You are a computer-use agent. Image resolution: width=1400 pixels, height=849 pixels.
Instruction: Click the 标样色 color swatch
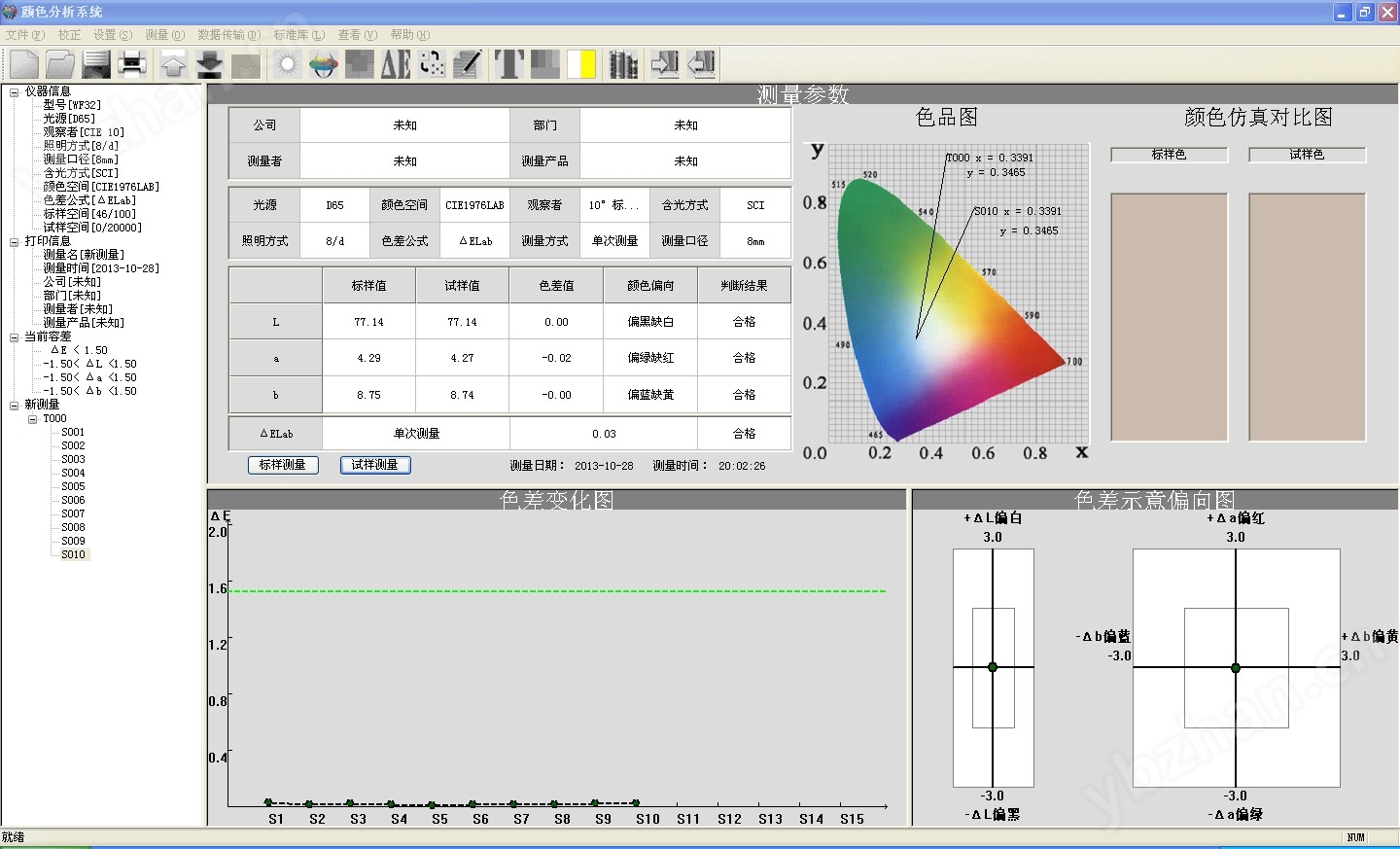pos(1169,316)
